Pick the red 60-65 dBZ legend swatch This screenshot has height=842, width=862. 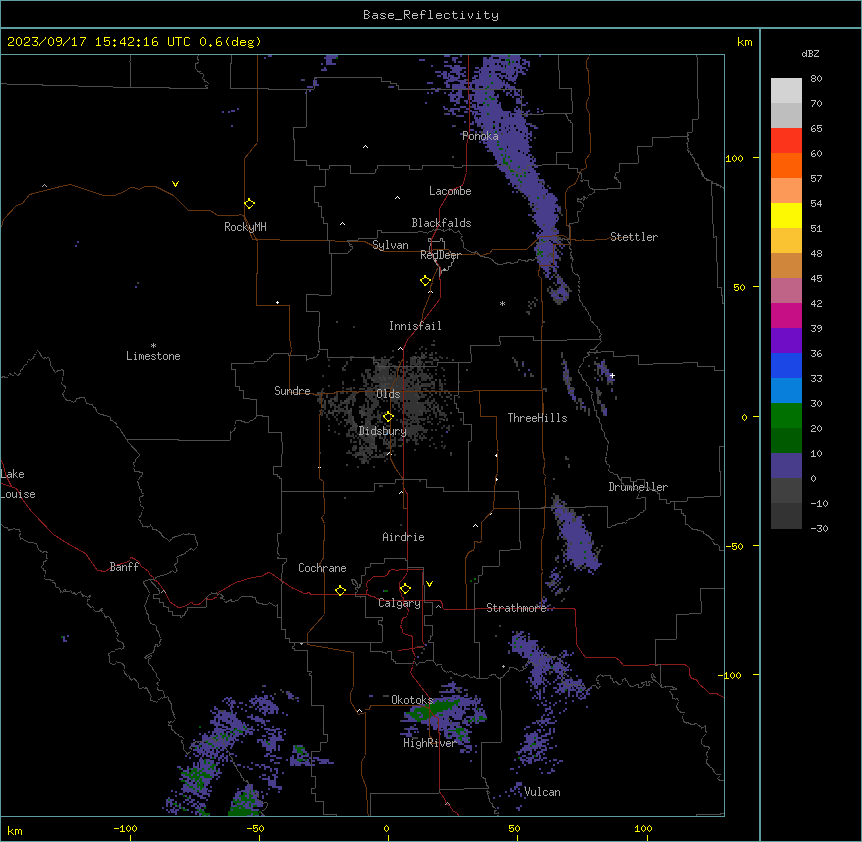(786, 141)
